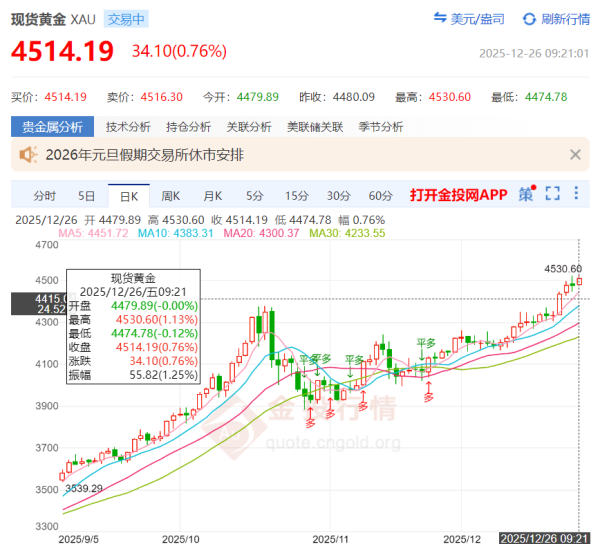Select the 60分 interval tab
Viewport: 600px width, 544px height.
pos(381,196)
